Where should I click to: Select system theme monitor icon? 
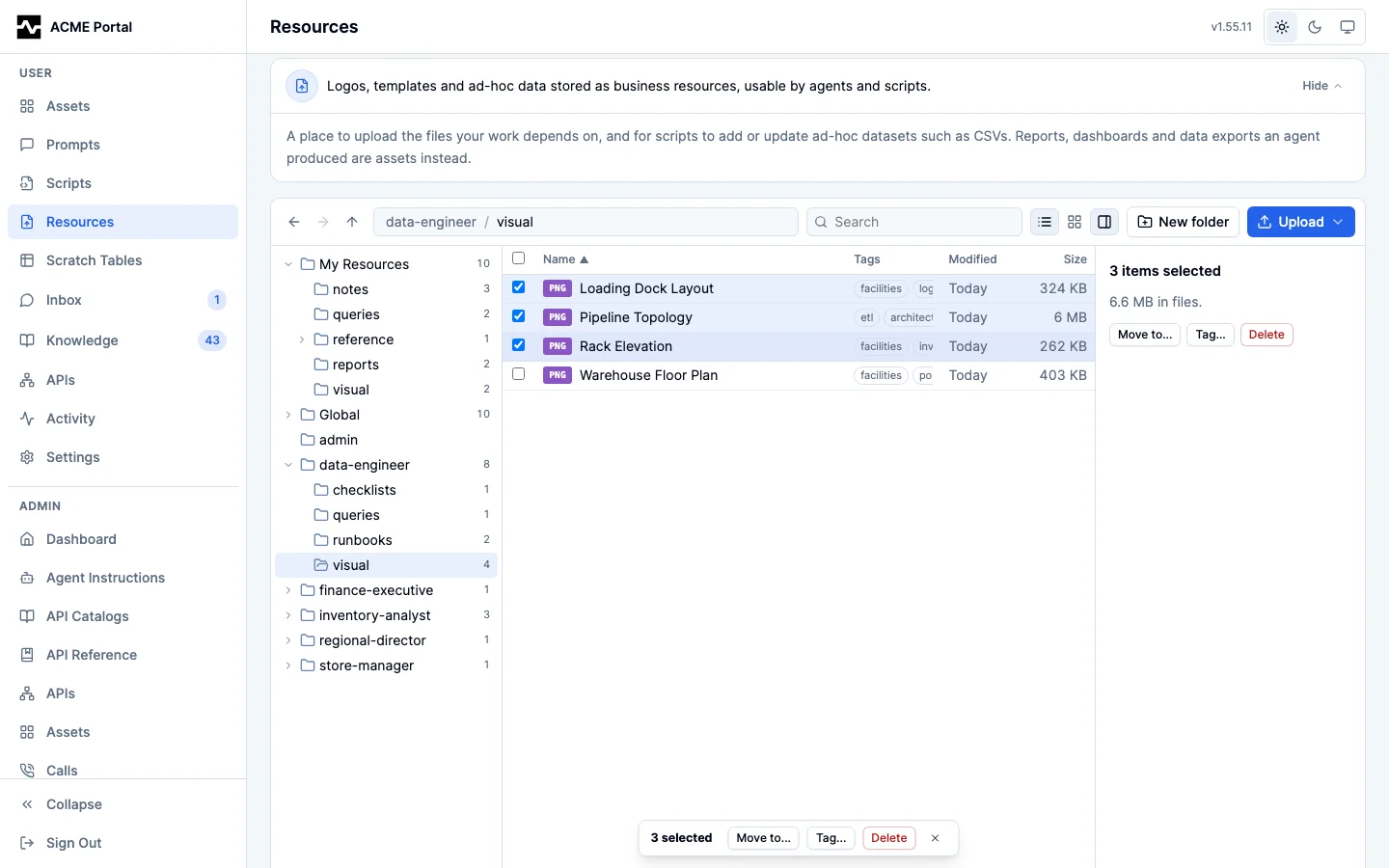pos(1348,27)
